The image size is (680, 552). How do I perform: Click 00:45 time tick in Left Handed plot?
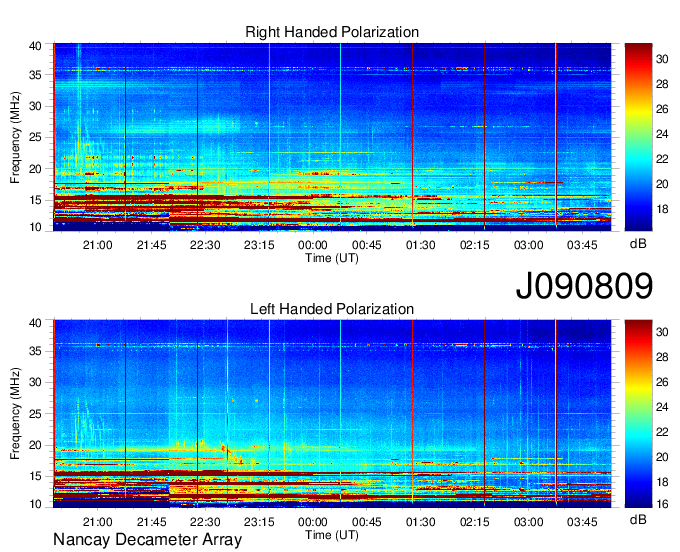366,522
